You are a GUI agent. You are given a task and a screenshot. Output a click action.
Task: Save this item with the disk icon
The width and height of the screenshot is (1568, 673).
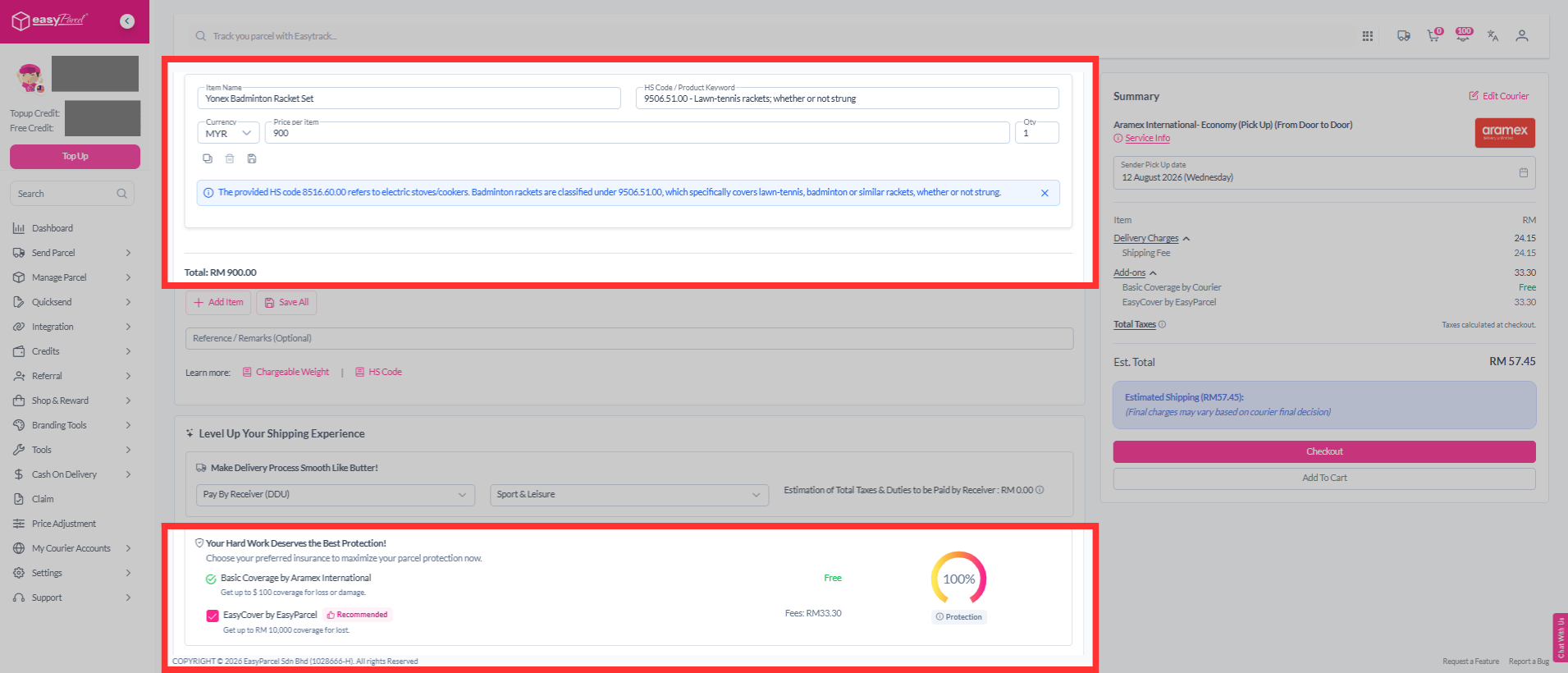point(252,158)
